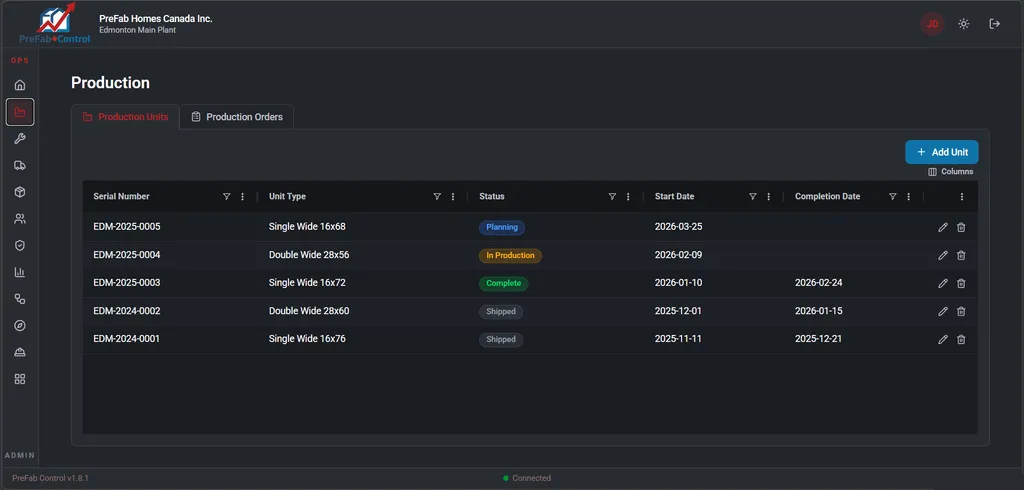Image resolution: width=1024 pixels, height=490 pixels.
Task: Delete unit EDM-2024-0002 with trash icon
Action: click(961, 312)
